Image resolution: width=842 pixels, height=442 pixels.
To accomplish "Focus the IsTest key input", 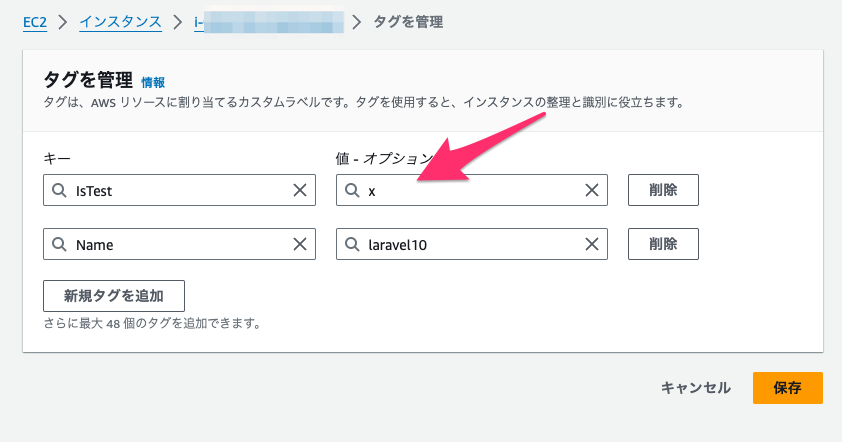I will 179,190.
